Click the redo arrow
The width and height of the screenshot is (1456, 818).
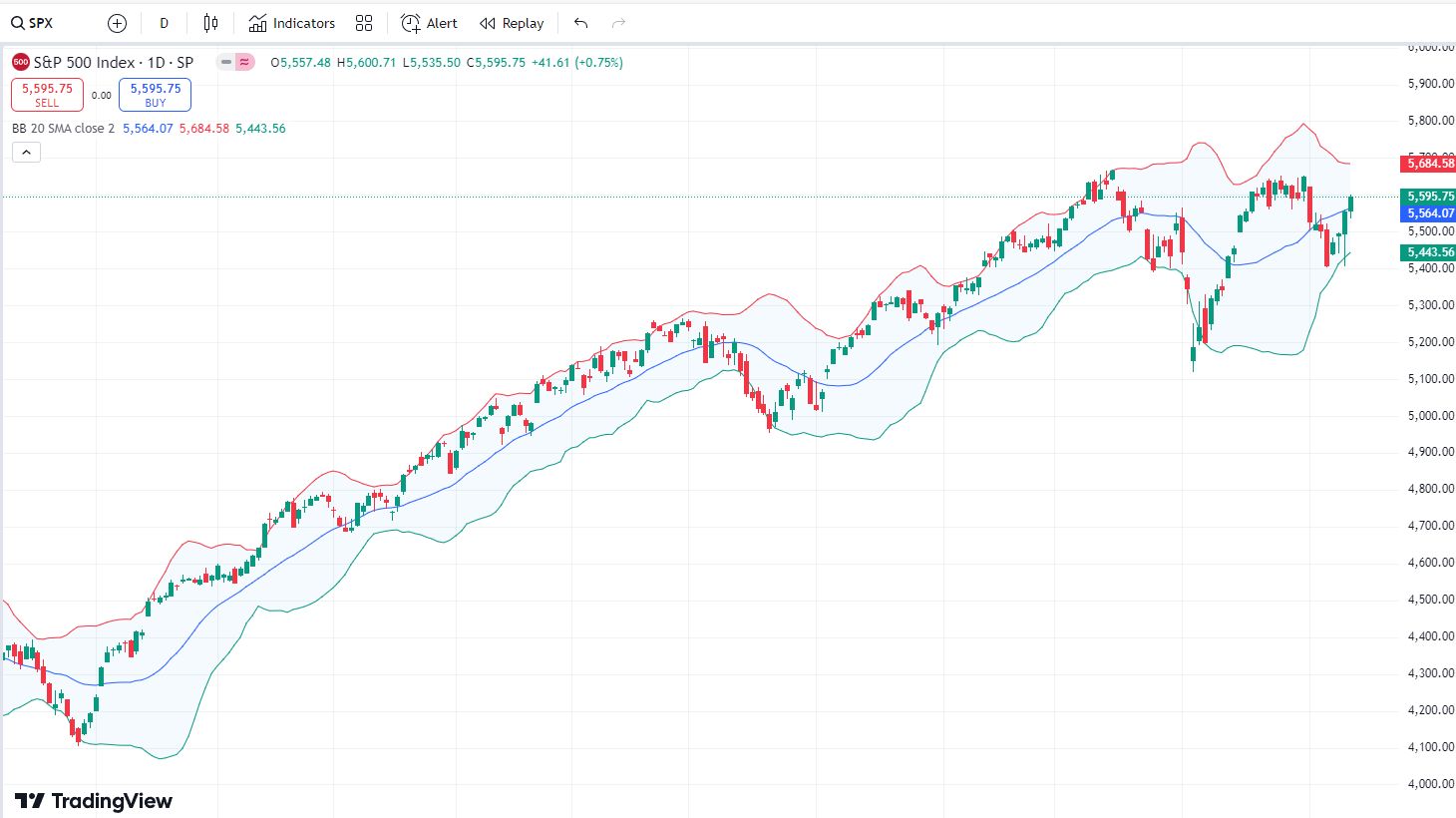pyautogui.click(x=618, y=23)
